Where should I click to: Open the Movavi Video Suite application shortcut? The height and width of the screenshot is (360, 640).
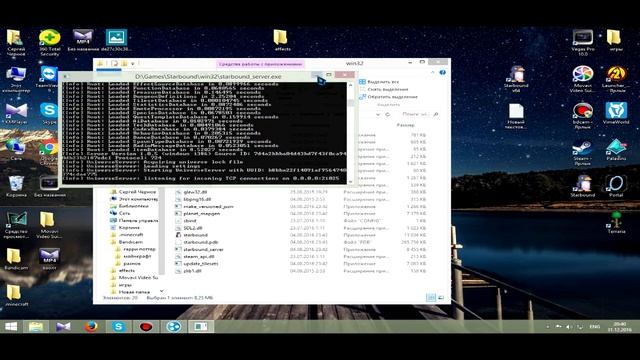click(x=582, y=78)
